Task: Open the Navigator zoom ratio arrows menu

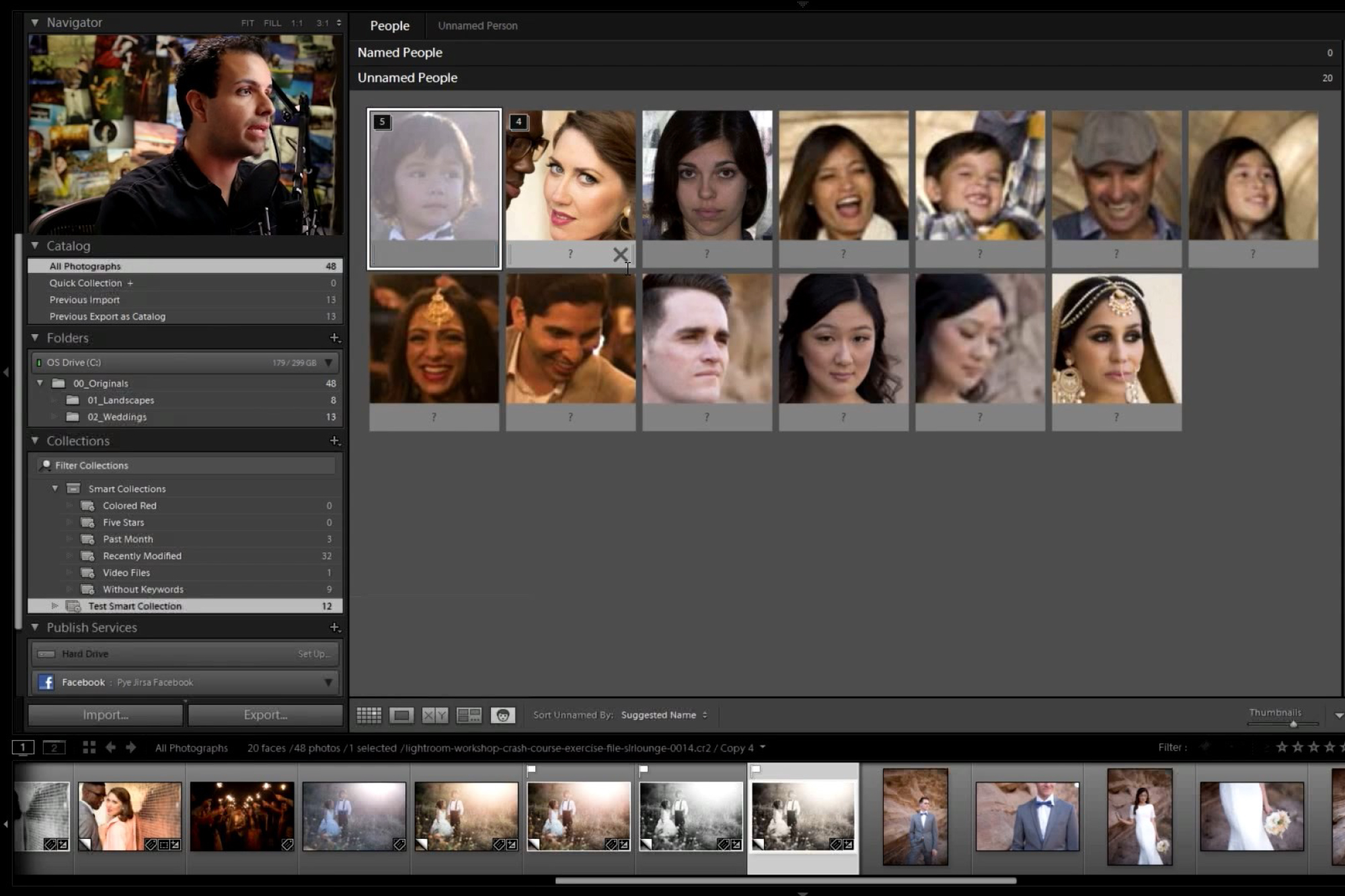Action: tap(338, 23)
